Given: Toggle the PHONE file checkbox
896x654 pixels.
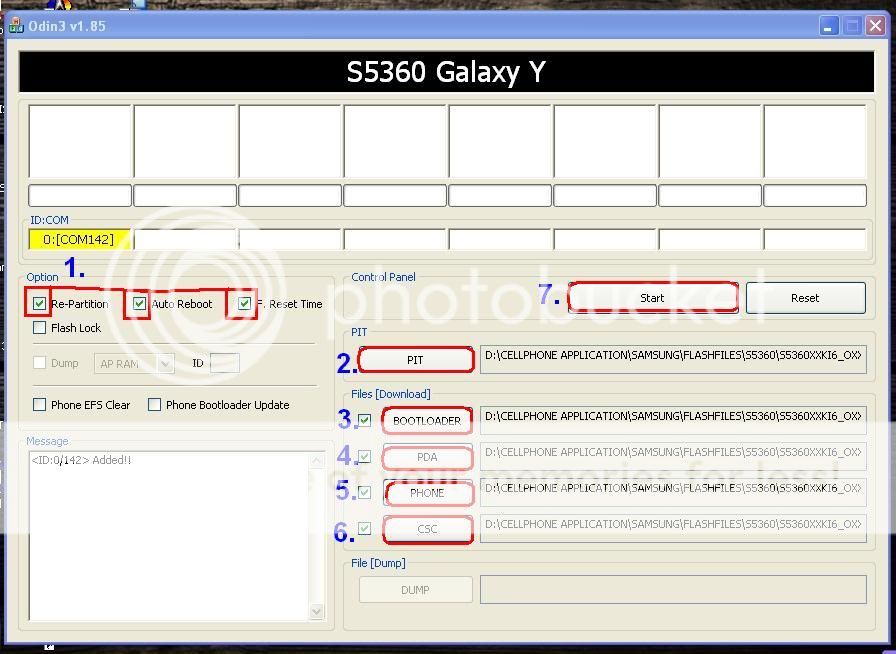Looking at the screenshot, I should 365,492.
